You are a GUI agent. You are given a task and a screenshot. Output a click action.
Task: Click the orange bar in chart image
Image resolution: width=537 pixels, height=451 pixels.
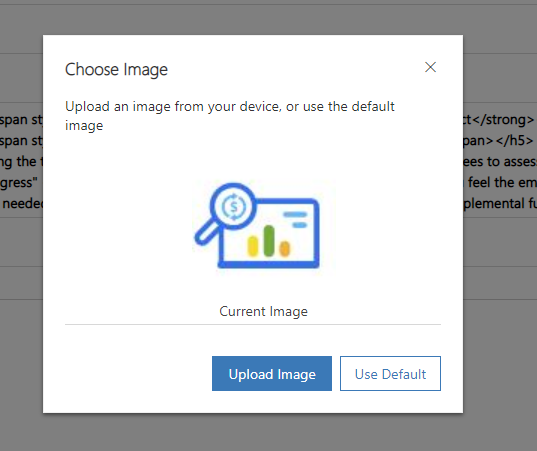(285, 249)
